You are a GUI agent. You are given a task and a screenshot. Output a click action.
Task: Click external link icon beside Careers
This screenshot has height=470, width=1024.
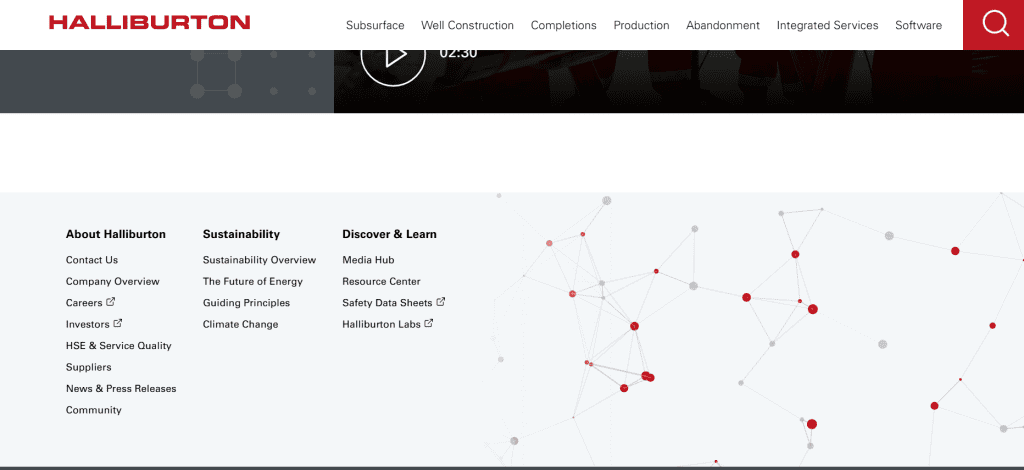point(111,302)
